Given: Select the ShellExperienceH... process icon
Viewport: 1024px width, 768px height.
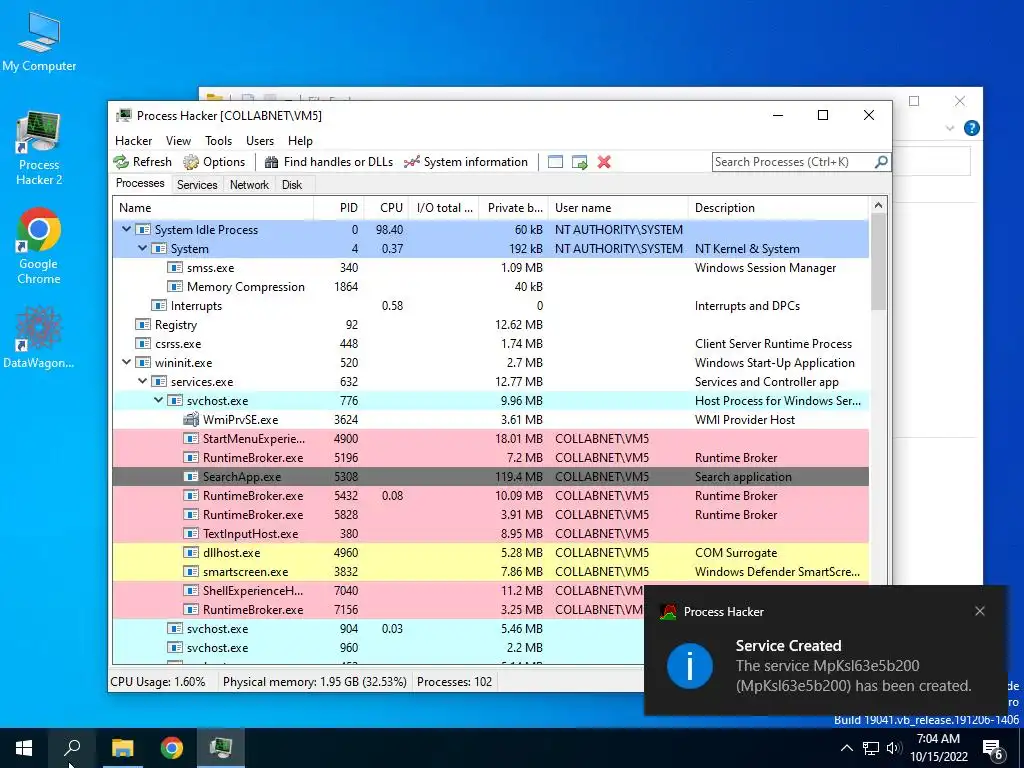Looking at the screenshot, I should (x=191, y=590).
